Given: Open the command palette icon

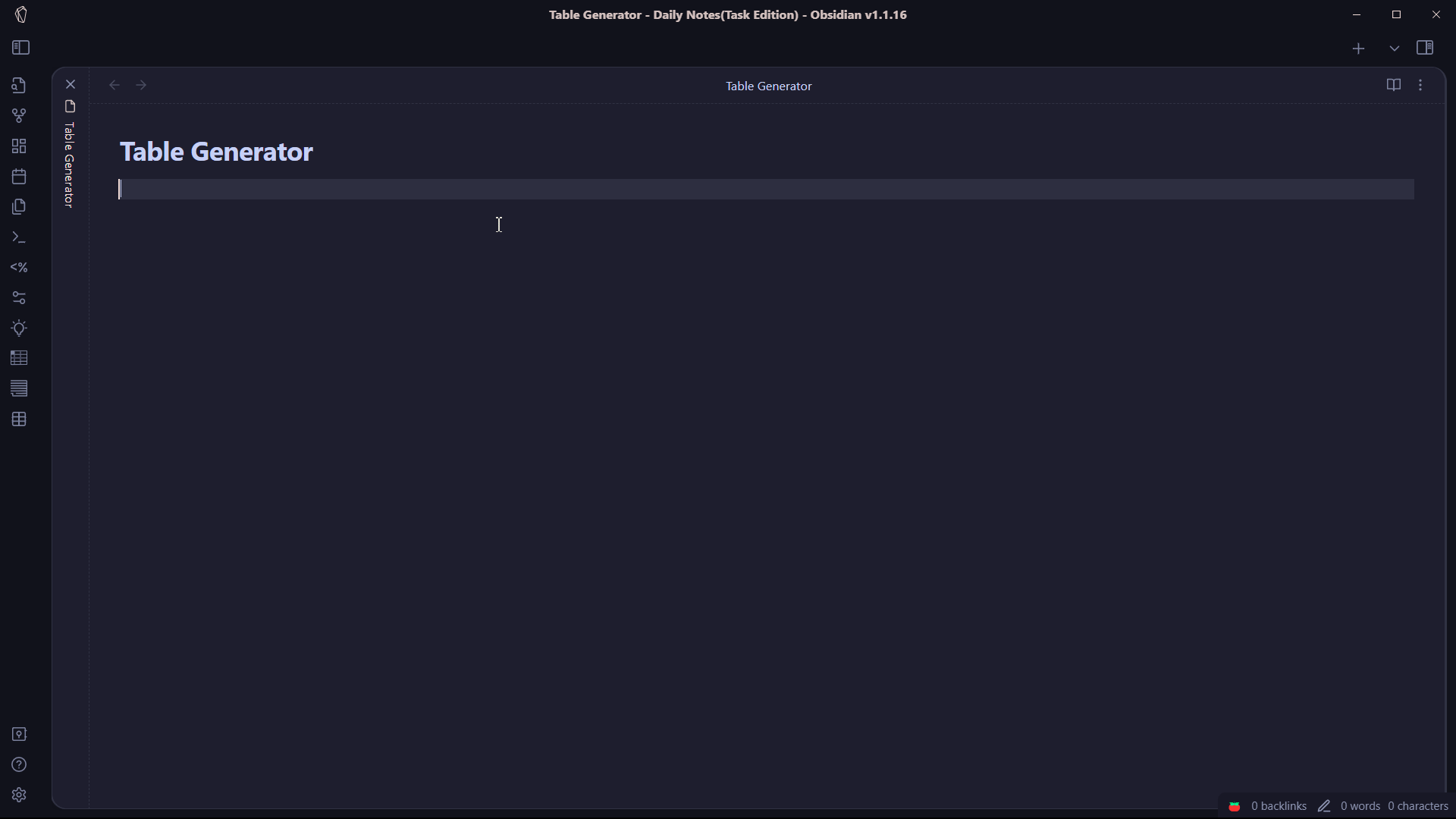Looking at the screenshot, I should click(19, 237).
